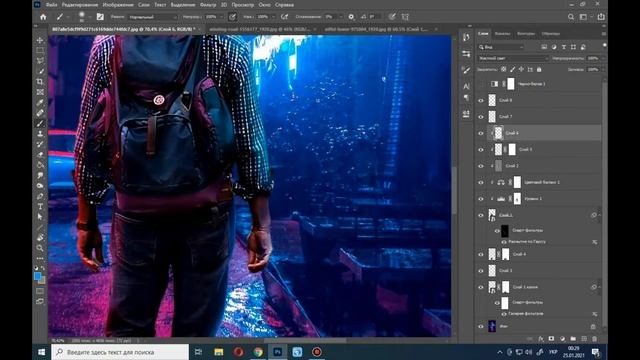Open the layer blend mode dropdown
Screen dimensions: 640x360
click(513, 58)
